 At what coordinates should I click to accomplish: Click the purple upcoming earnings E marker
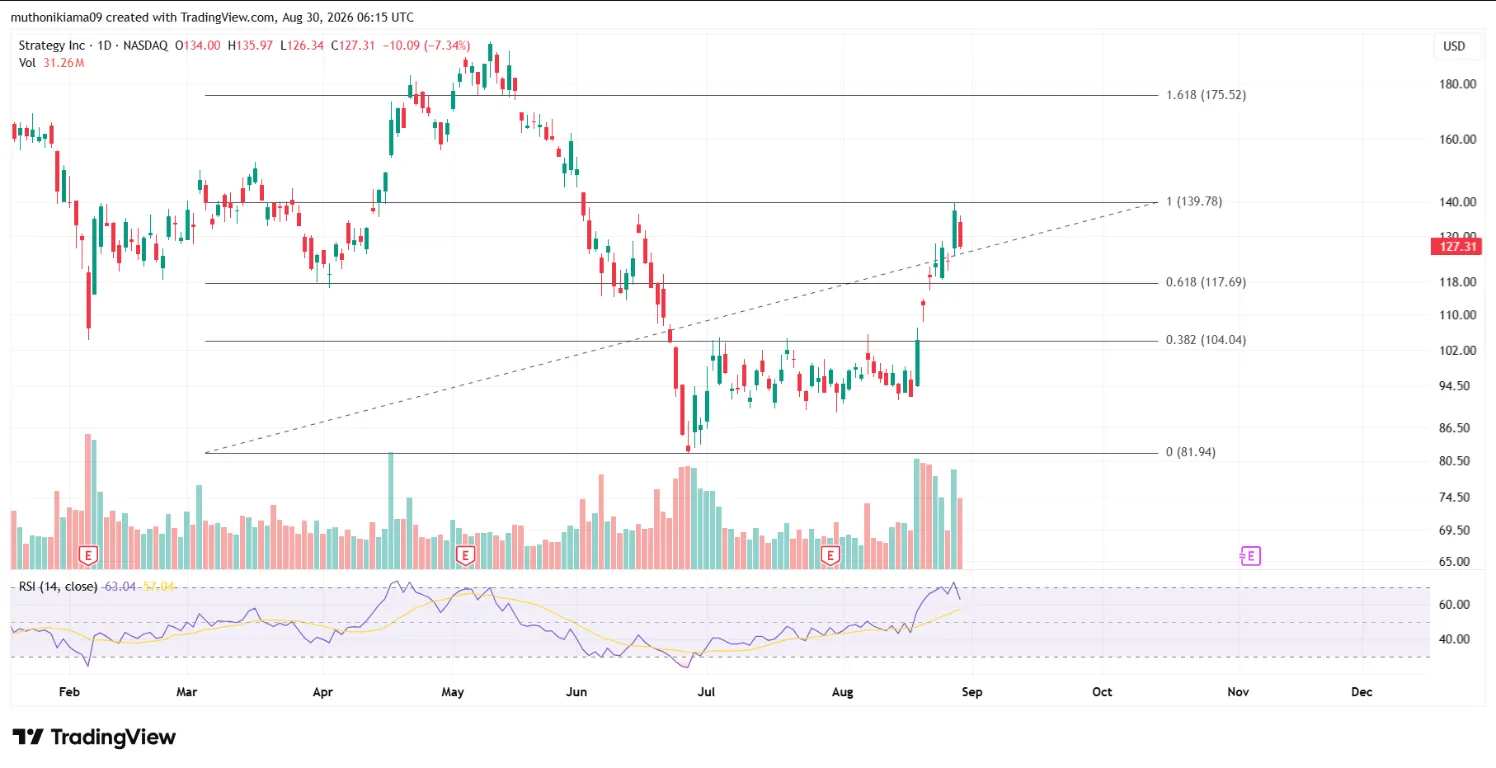click(x=1250, y=556)
